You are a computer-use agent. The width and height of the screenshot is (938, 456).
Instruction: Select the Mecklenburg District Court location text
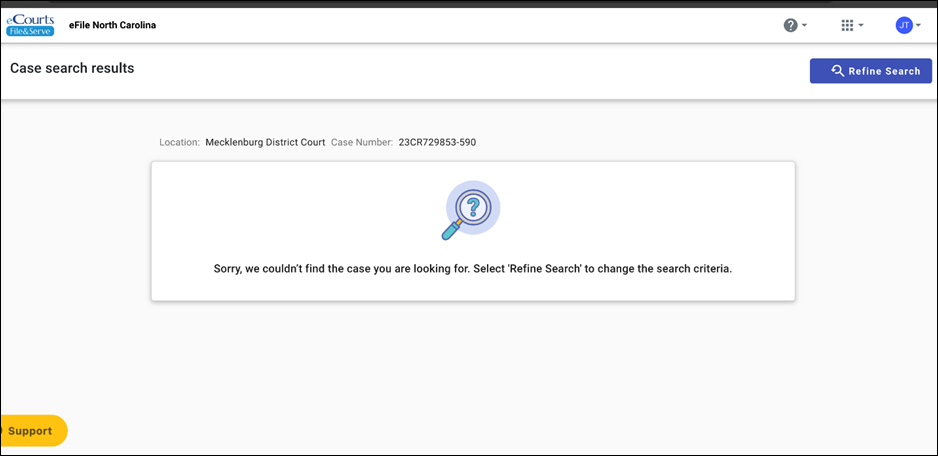pos(265,142)
